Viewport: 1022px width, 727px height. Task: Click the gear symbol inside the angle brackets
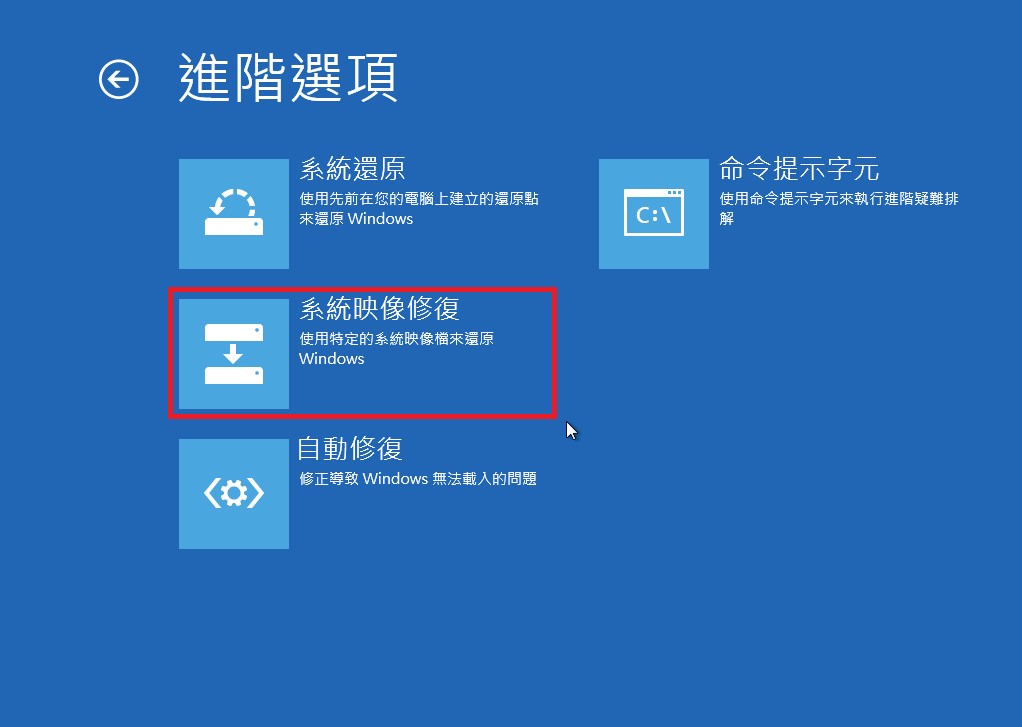234,493
